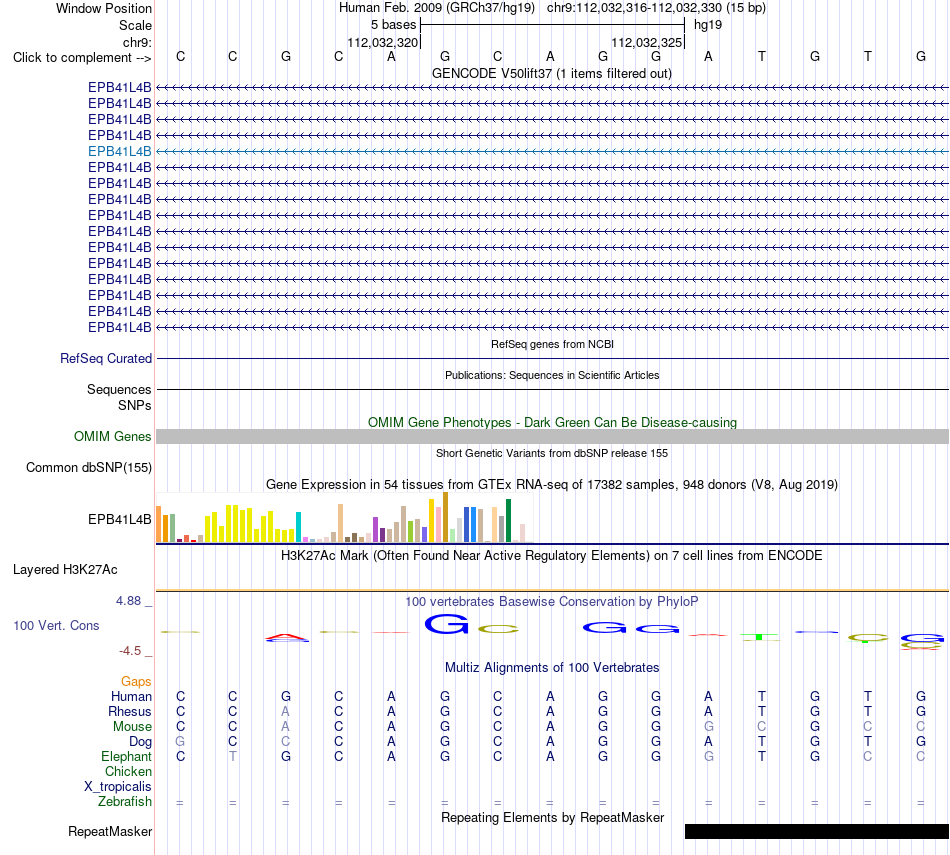Open the GENCODE V50lift37 track title

point(552,73)
